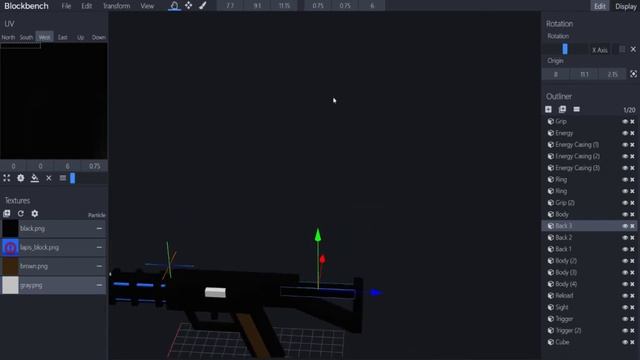Screen dimensions: 640x360
Task: Open the Edit menu
Action: 87,6
